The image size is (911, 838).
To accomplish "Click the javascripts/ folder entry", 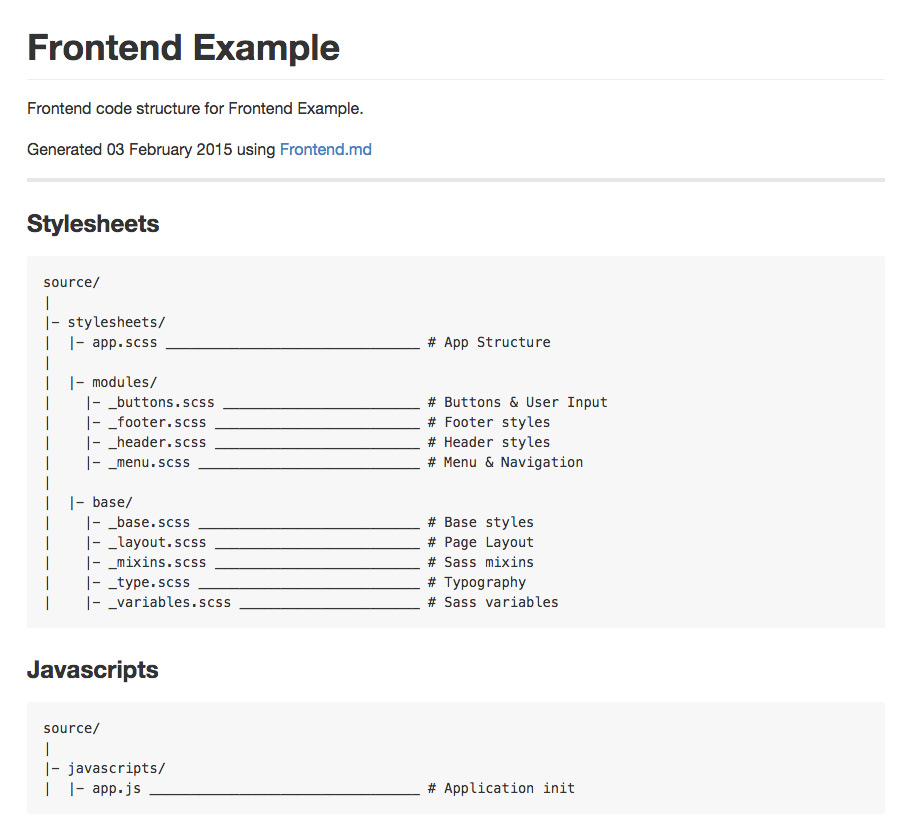I will [116, 768].
